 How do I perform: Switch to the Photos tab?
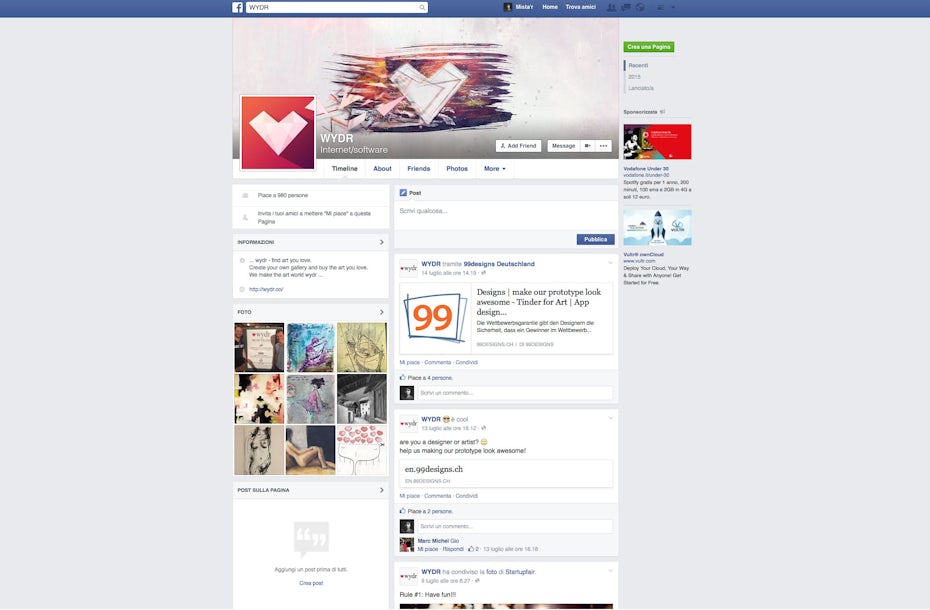pyautogui.click(x=457, y=169)
